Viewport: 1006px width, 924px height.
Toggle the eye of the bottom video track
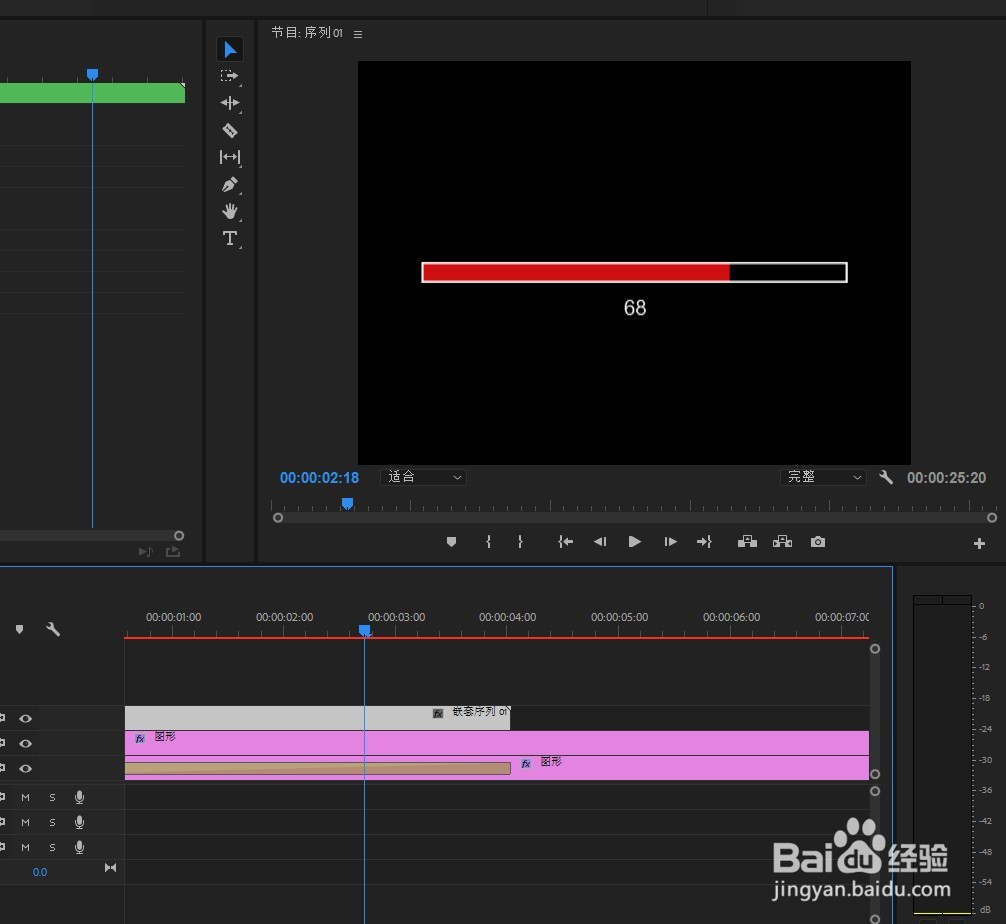[x=26, y=769]
